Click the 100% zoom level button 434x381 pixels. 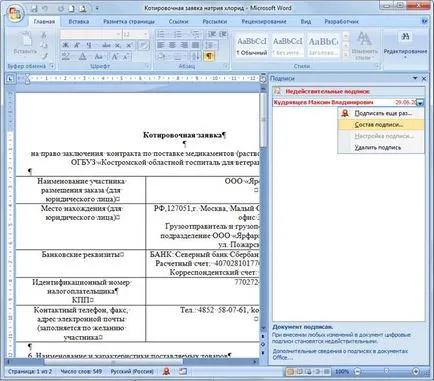pos(342,371)
